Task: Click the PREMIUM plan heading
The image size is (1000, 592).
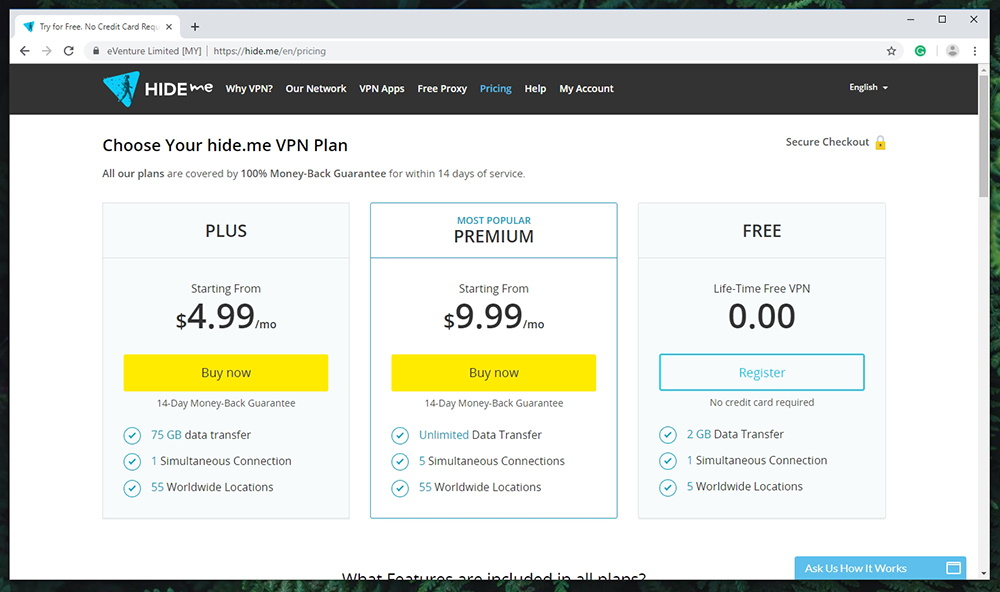Action: [x=494, y=237]
